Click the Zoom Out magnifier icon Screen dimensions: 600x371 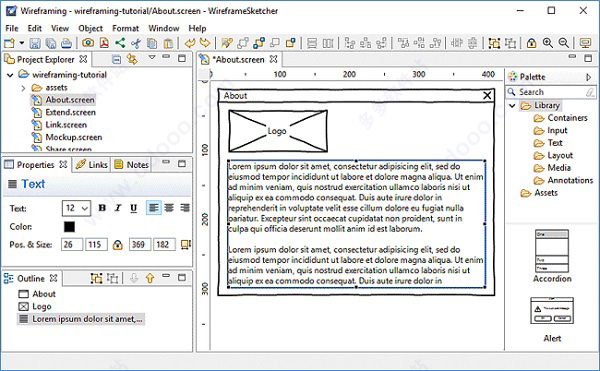pos(563,43)
